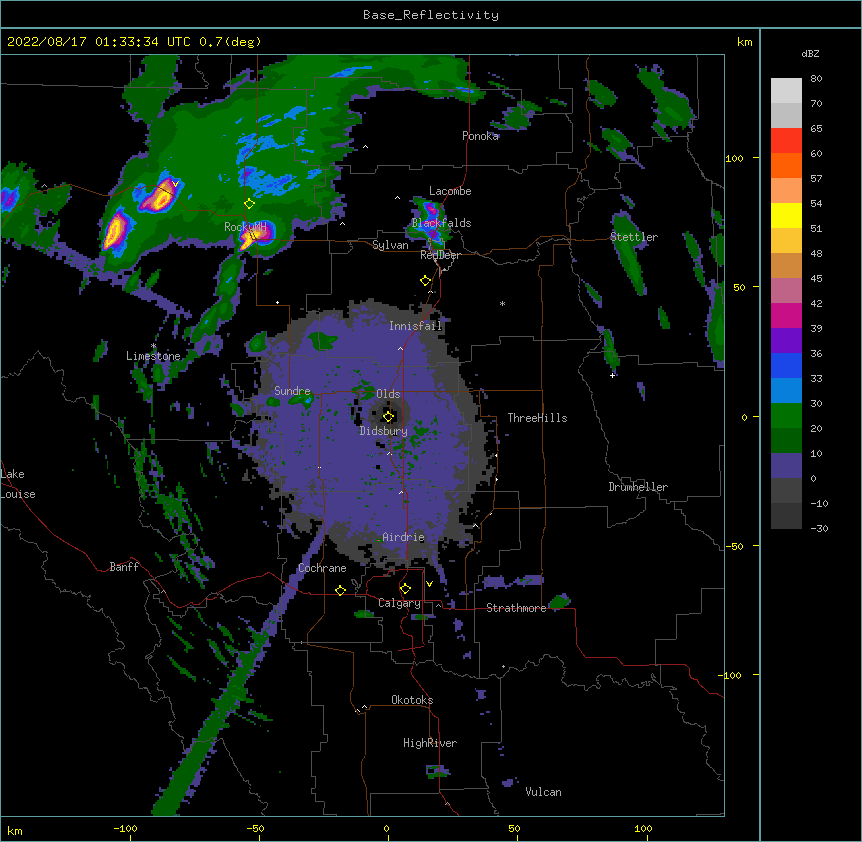This screenshot has height=842, width=862.
Task: Click the Banff label
Action: pyautogui.click(x=124, y=567)
